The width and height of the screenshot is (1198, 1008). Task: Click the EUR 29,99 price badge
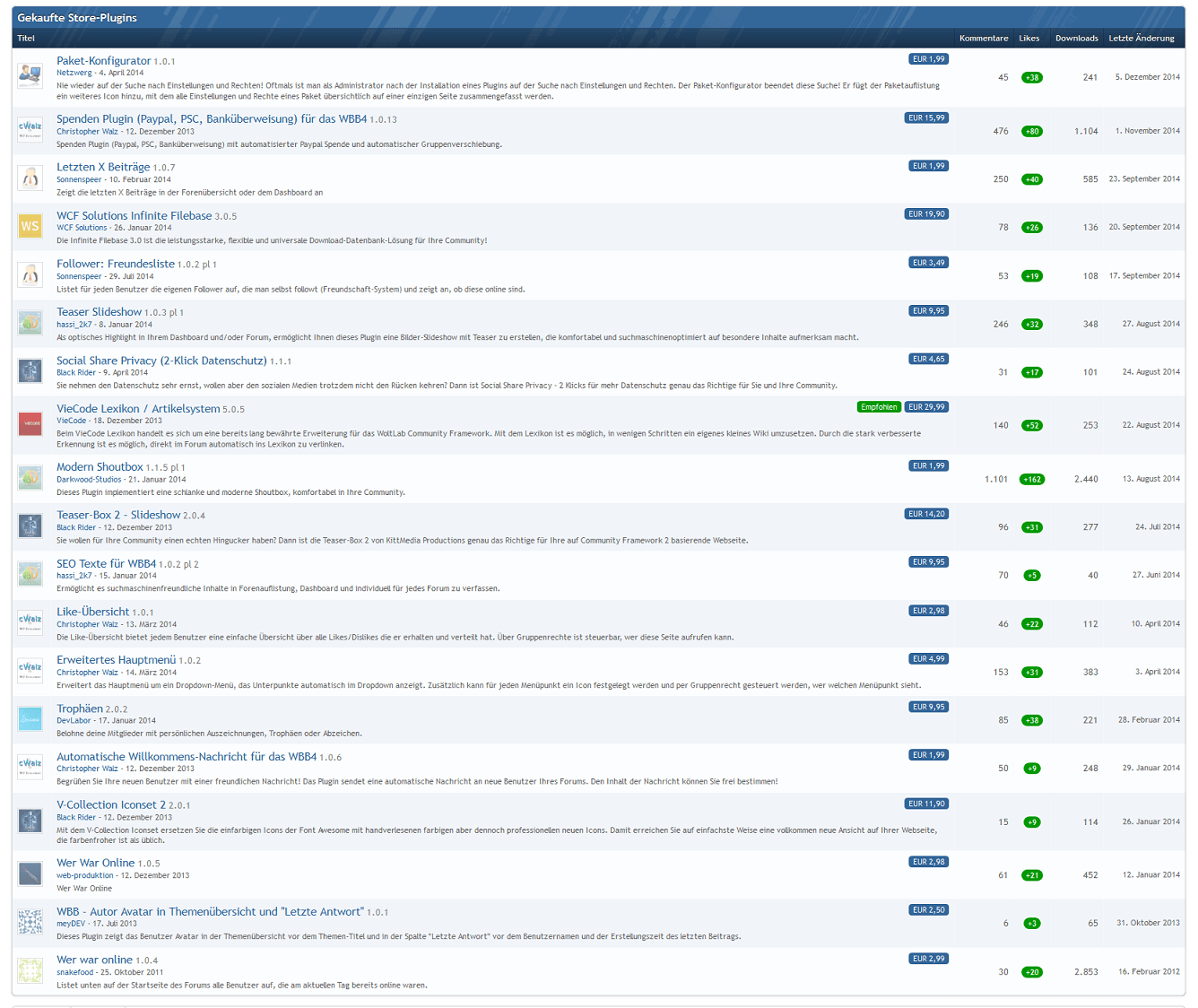tap(926, 406)
